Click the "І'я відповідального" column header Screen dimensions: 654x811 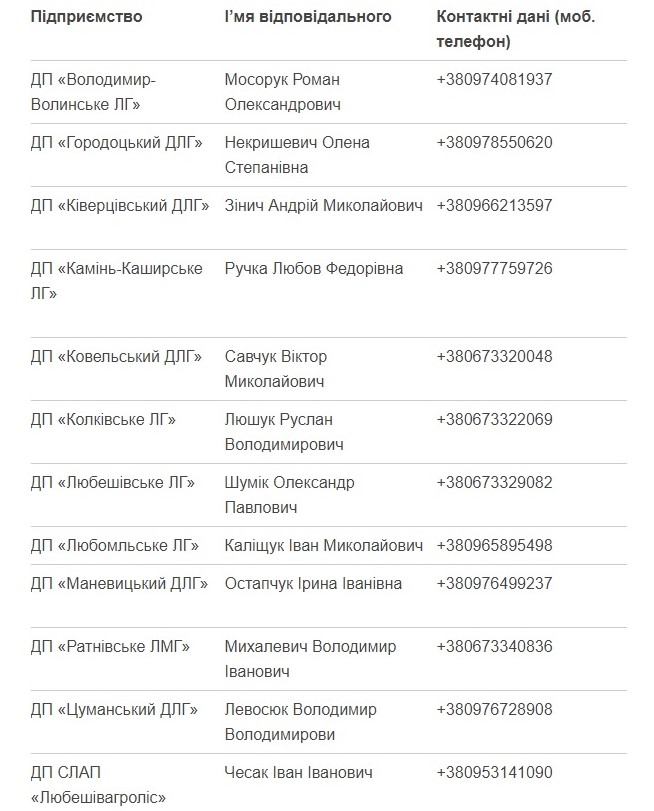(x=308, y=17)
